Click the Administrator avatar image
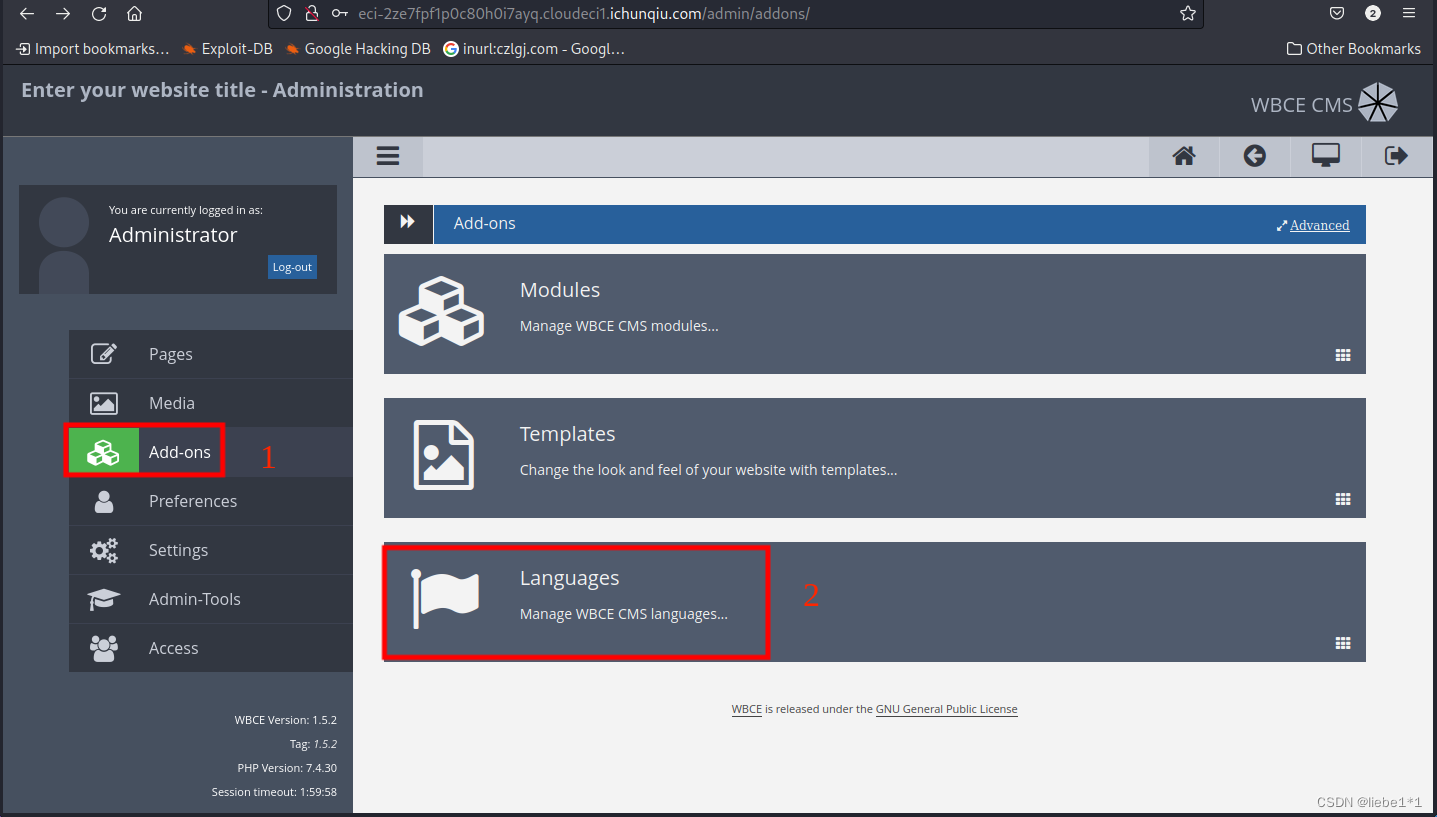Screen dimensions: 1437x817 pos(64,244)
